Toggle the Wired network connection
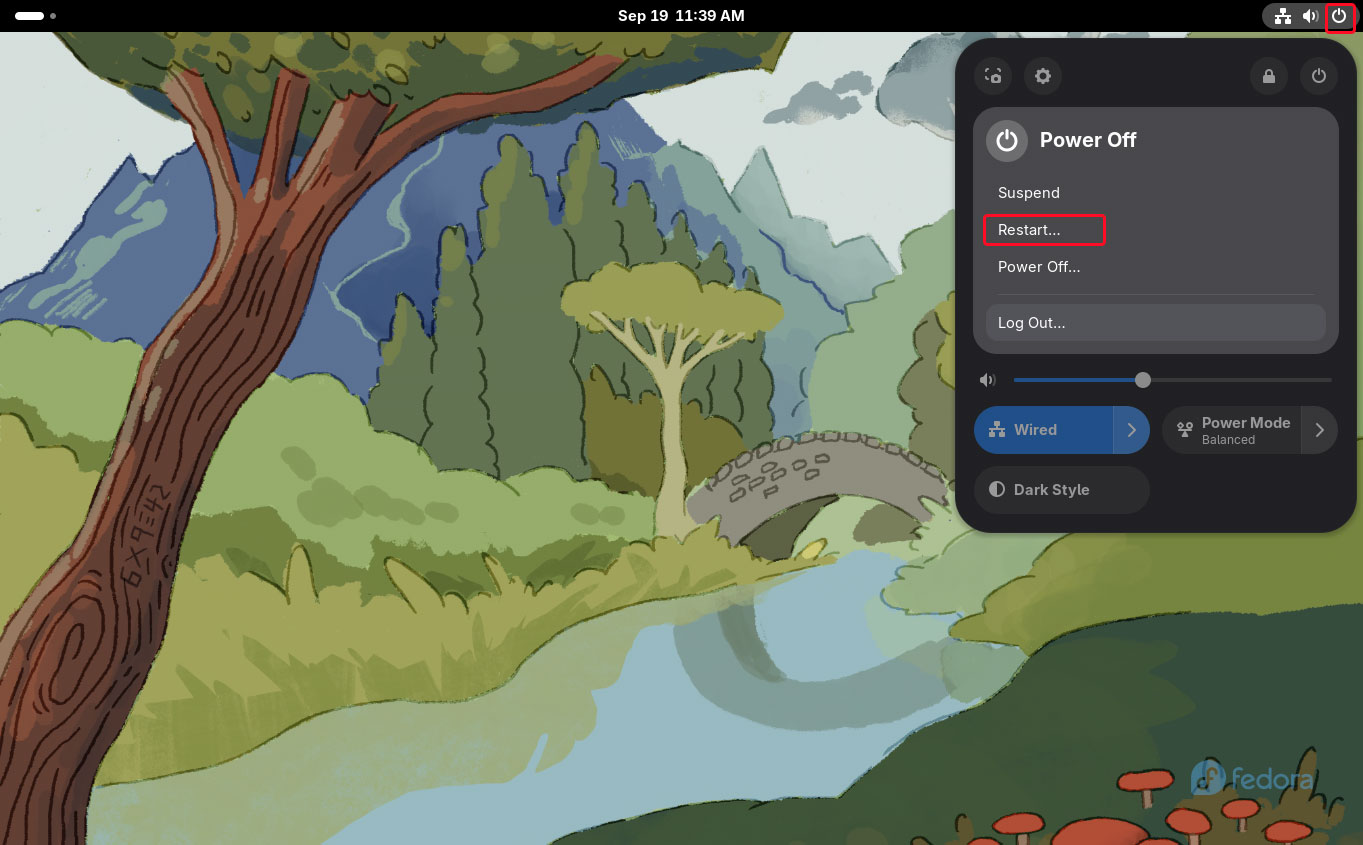The height and width of the screenshot is (845, 1363). (x=1043, y=430)
